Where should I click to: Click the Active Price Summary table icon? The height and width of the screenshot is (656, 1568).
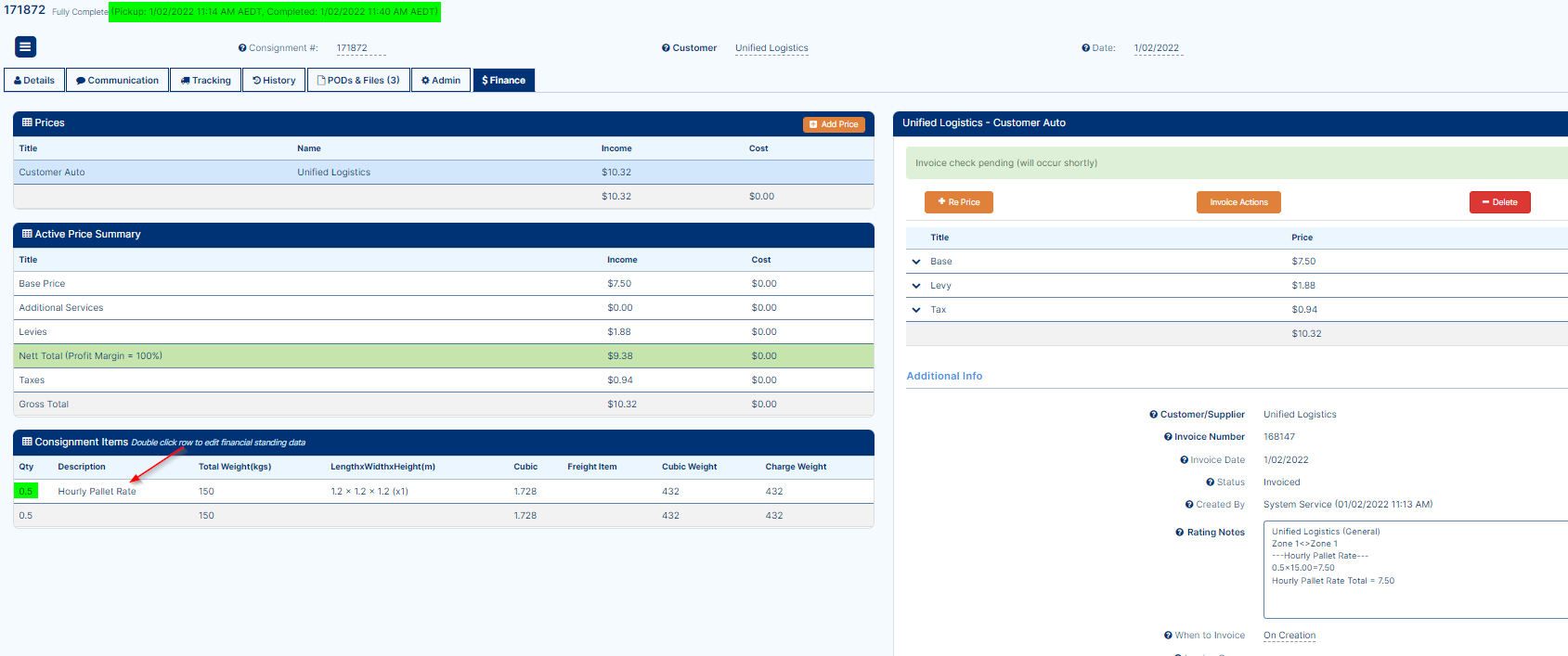pos(27,234)
